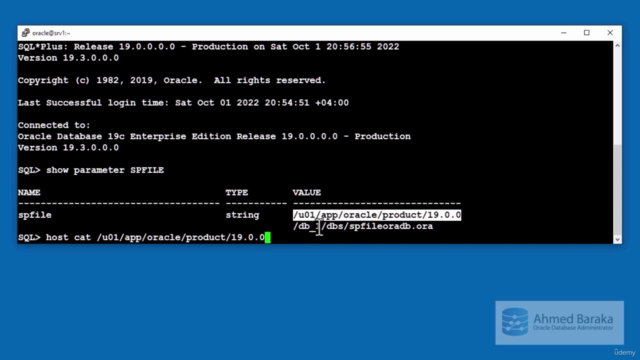640x360 pixels.
Task: Click the 'host cat' command text
Action: coord(68,238)
